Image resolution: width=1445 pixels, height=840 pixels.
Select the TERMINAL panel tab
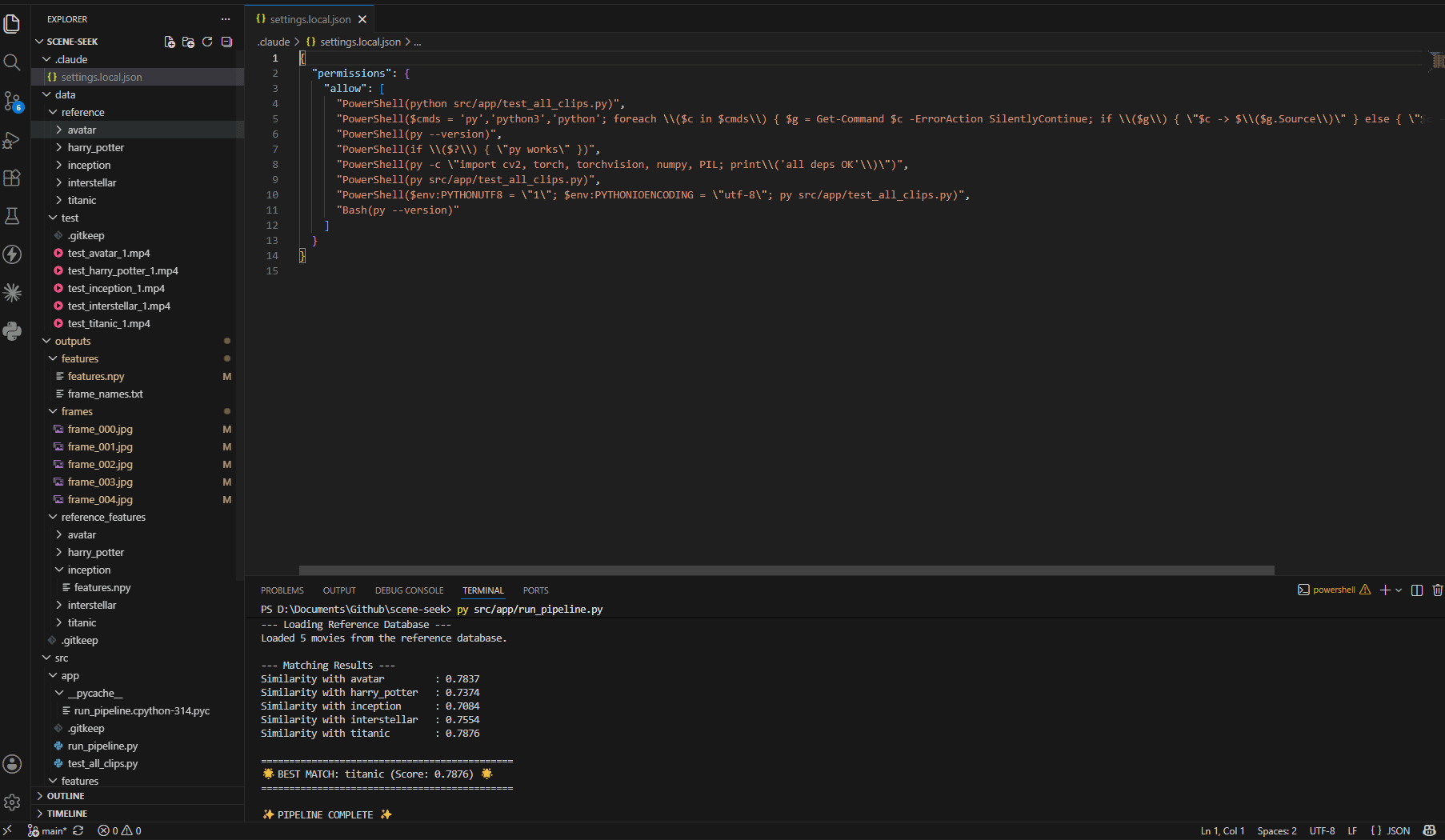pyautogui.click(x=483, y=590)
